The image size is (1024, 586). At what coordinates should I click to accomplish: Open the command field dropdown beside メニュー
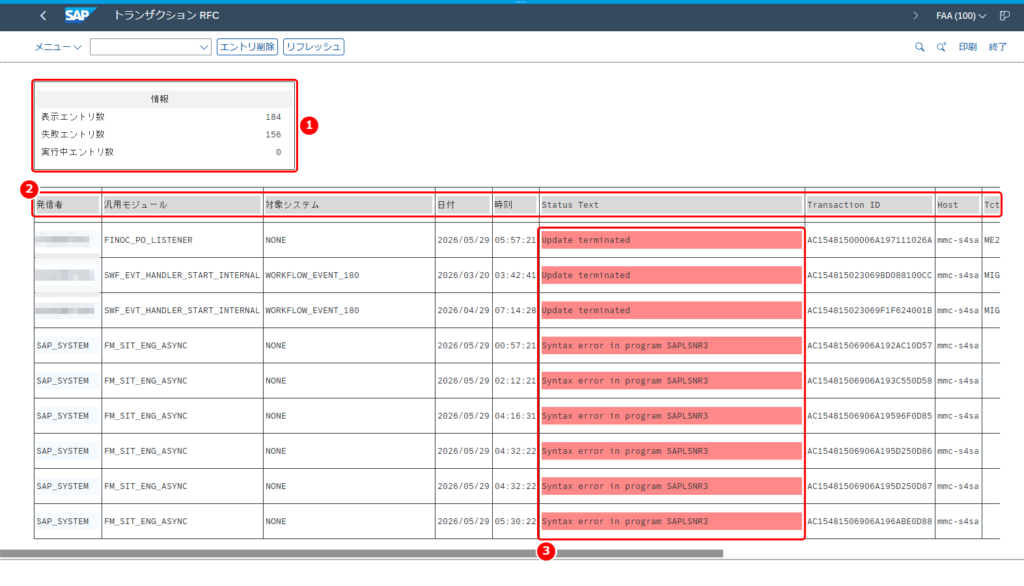[x=204, y=47]
